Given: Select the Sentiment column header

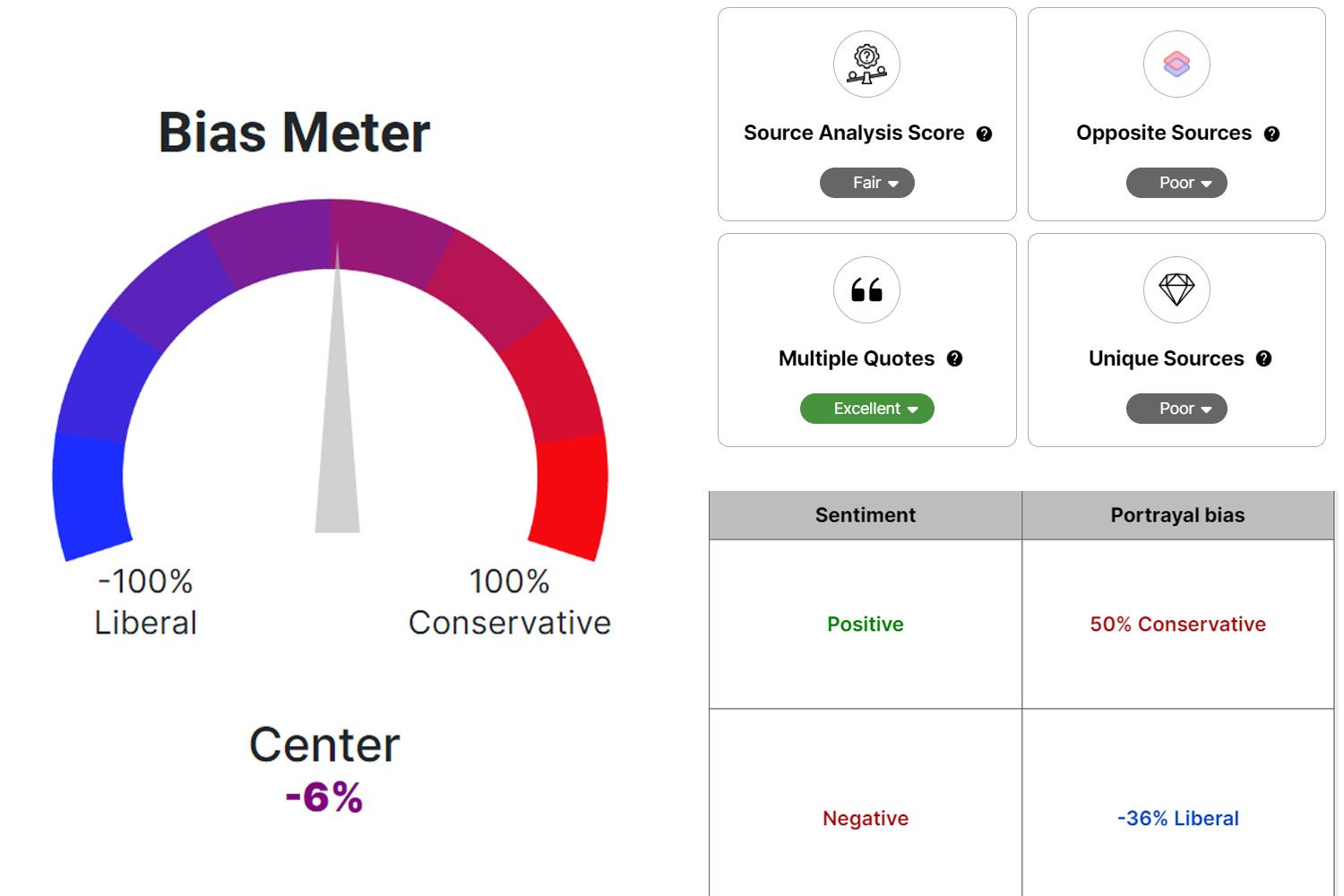Looking at the screenshot, I should coord(865,514).
